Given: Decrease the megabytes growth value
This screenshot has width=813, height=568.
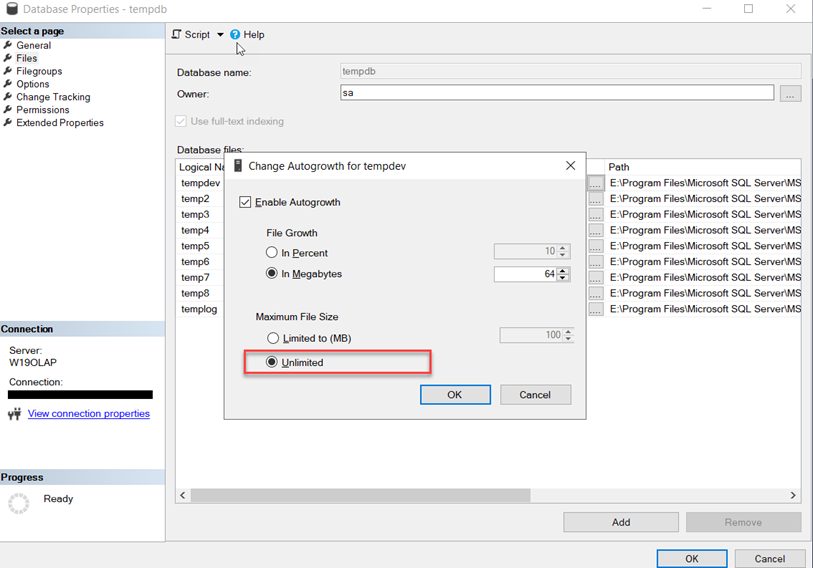Looking at the screenshot, I should pyautogui.click(x=563, y=278).
